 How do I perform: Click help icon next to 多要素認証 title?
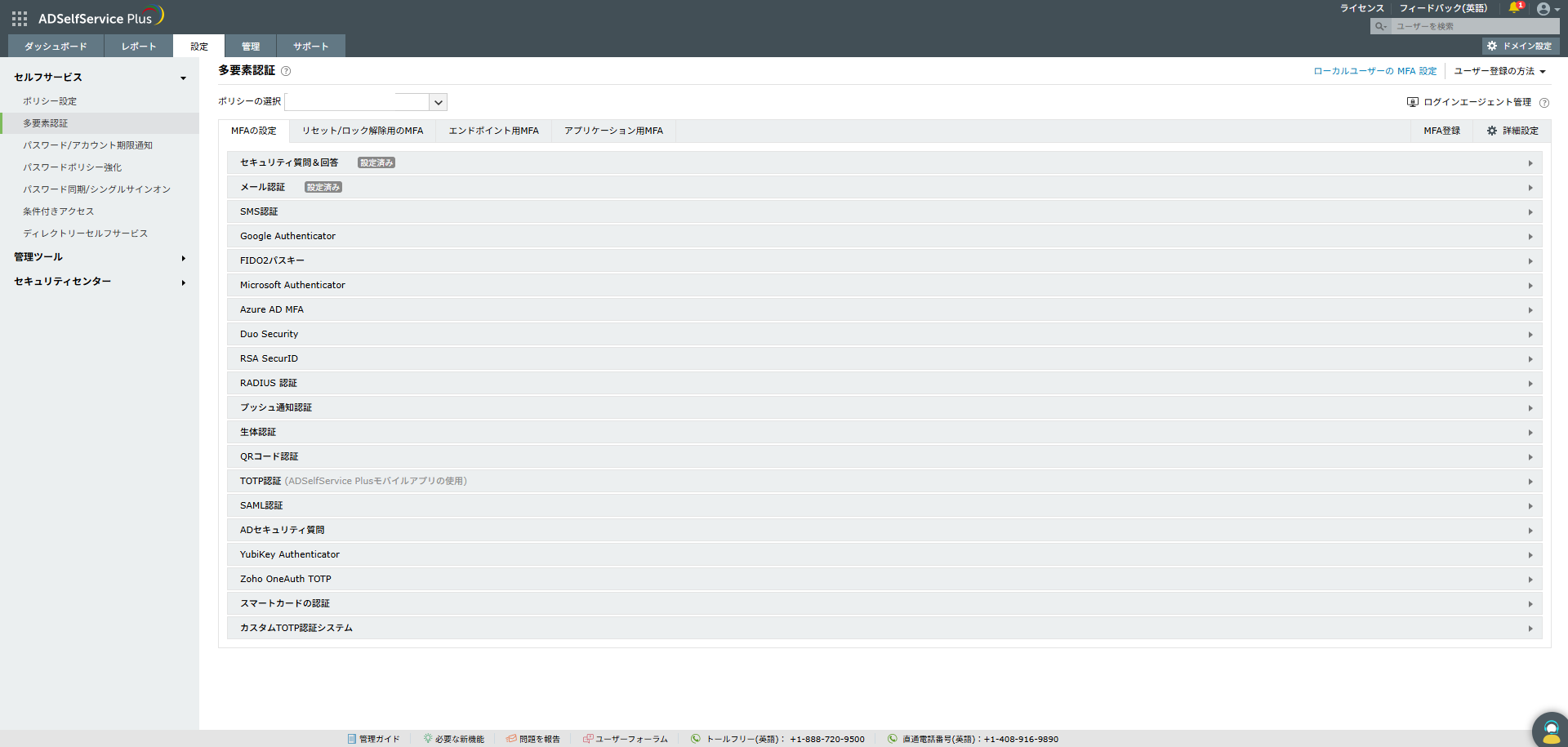pyautogui.click(x=286, y=71)
